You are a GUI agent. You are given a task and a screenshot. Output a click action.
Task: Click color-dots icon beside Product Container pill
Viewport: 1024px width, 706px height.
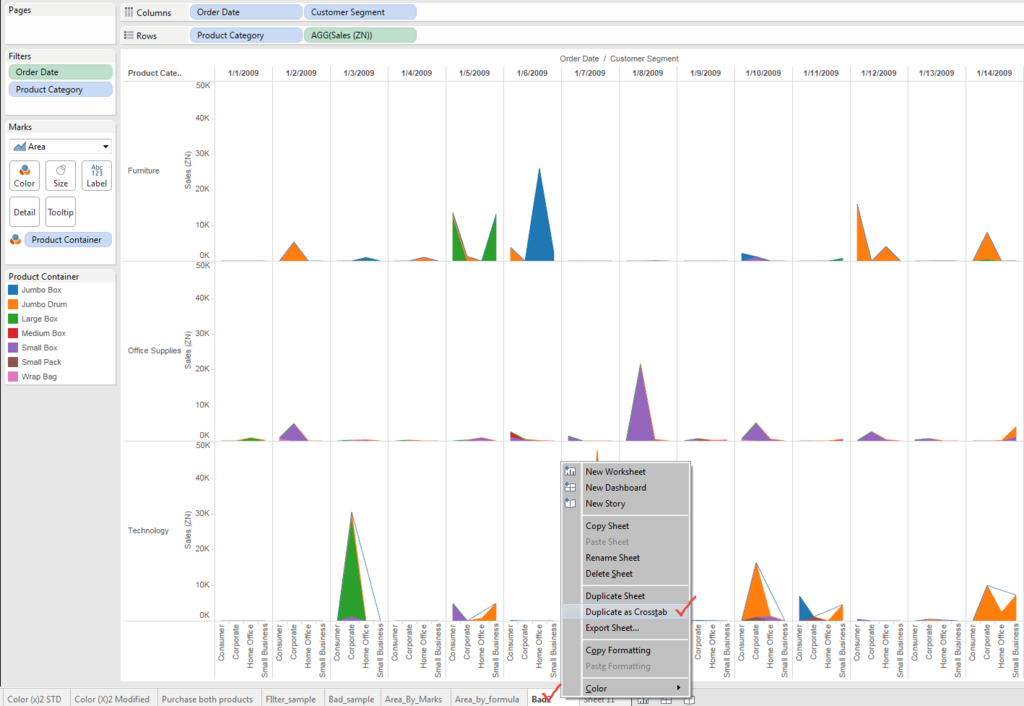15,240
